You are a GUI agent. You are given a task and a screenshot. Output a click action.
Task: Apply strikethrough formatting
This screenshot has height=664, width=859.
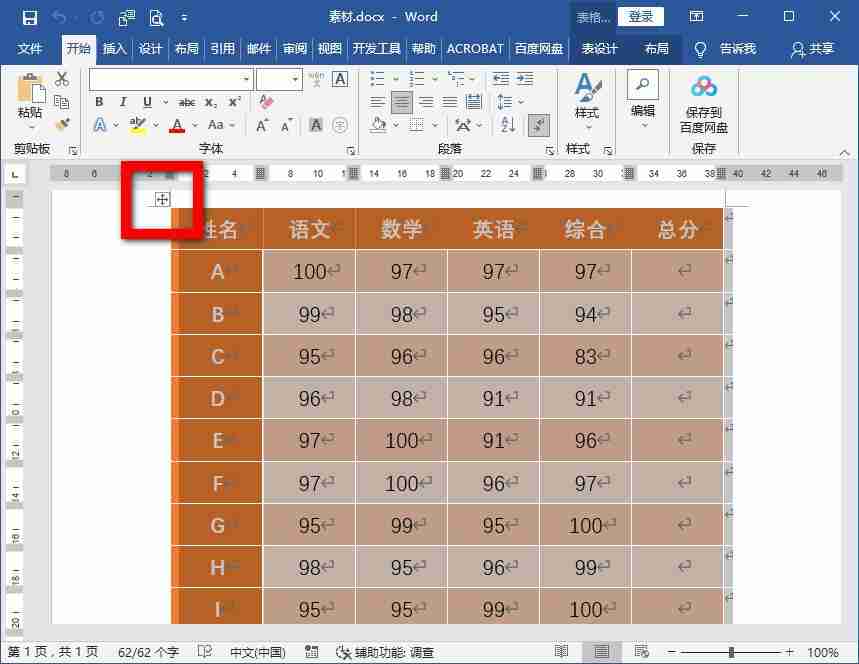[x=187, y=101]
